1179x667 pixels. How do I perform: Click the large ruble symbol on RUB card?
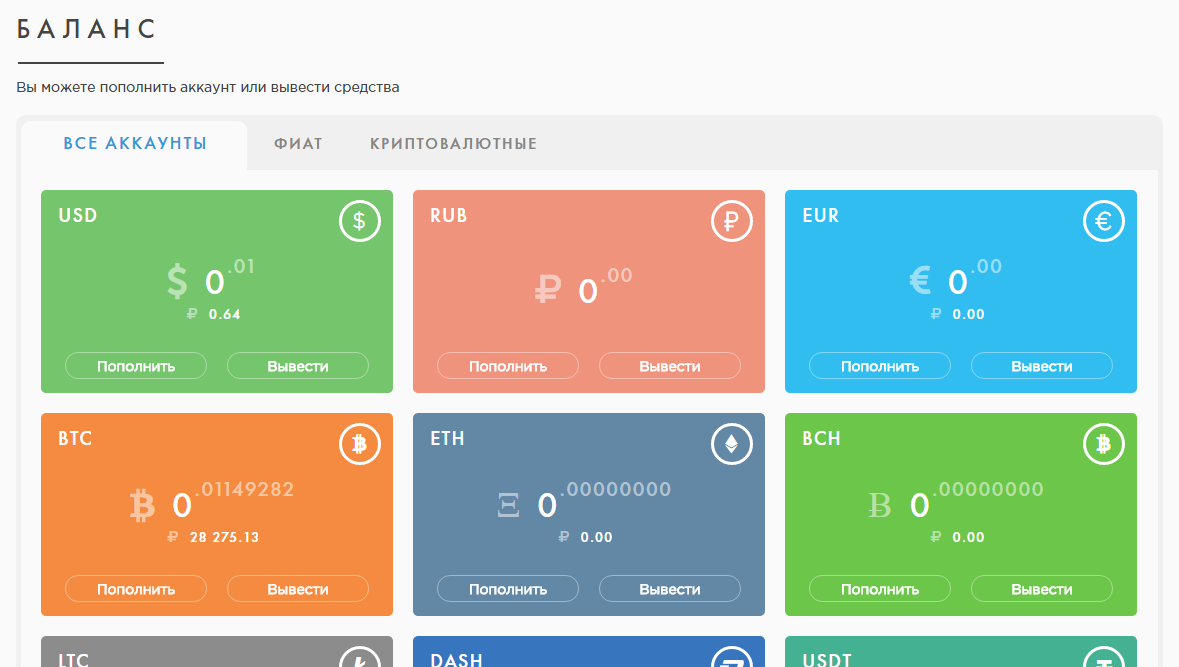tap(548, 290)
